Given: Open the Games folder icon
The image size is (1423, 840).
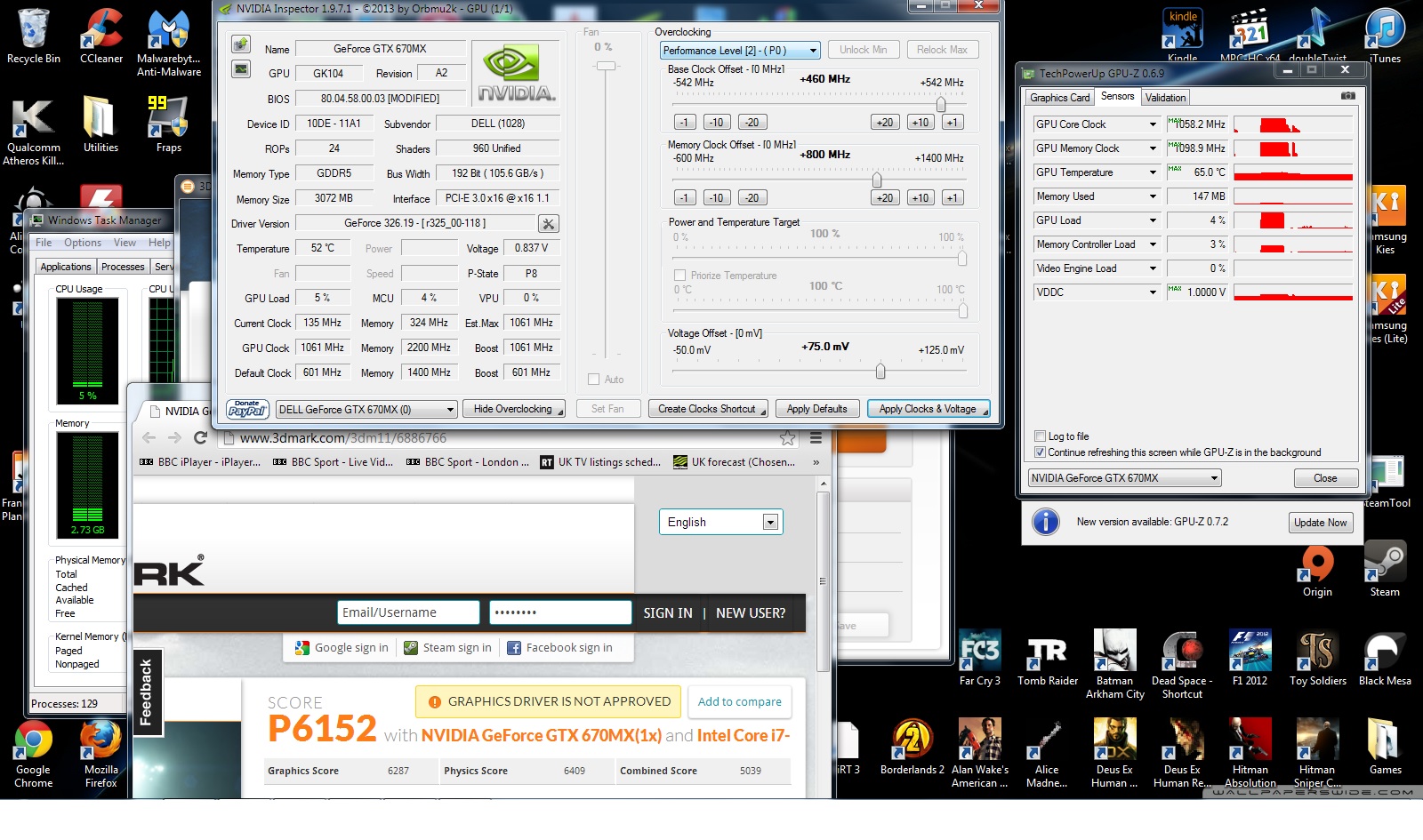Looking at the screenshot, I should pos(1385,747).
